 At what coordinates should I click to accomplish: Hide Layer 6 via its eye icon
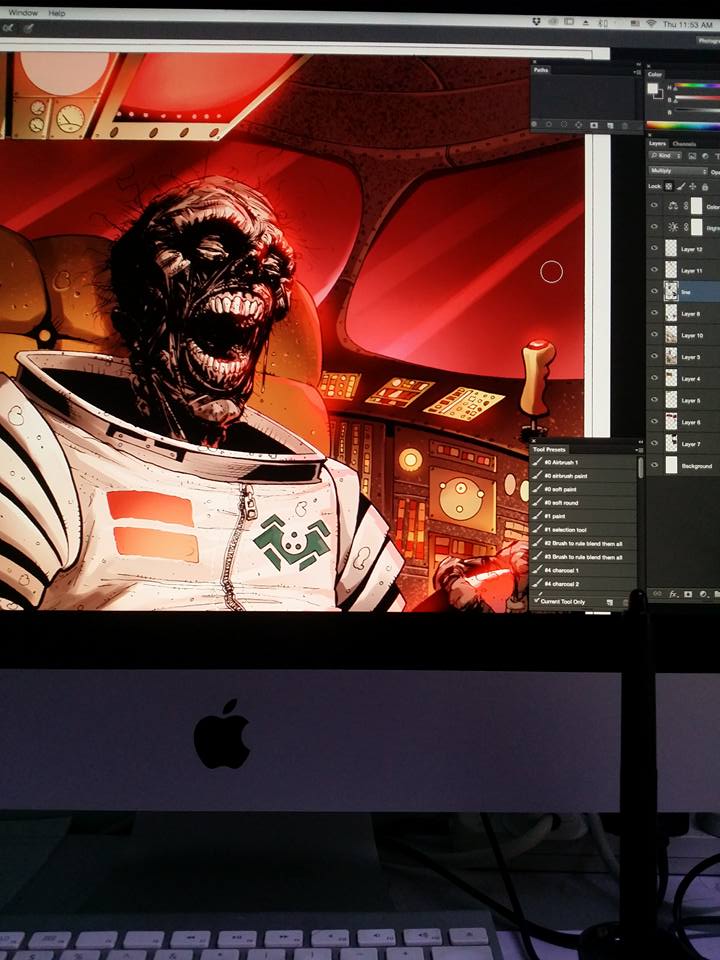coord(654,422)
